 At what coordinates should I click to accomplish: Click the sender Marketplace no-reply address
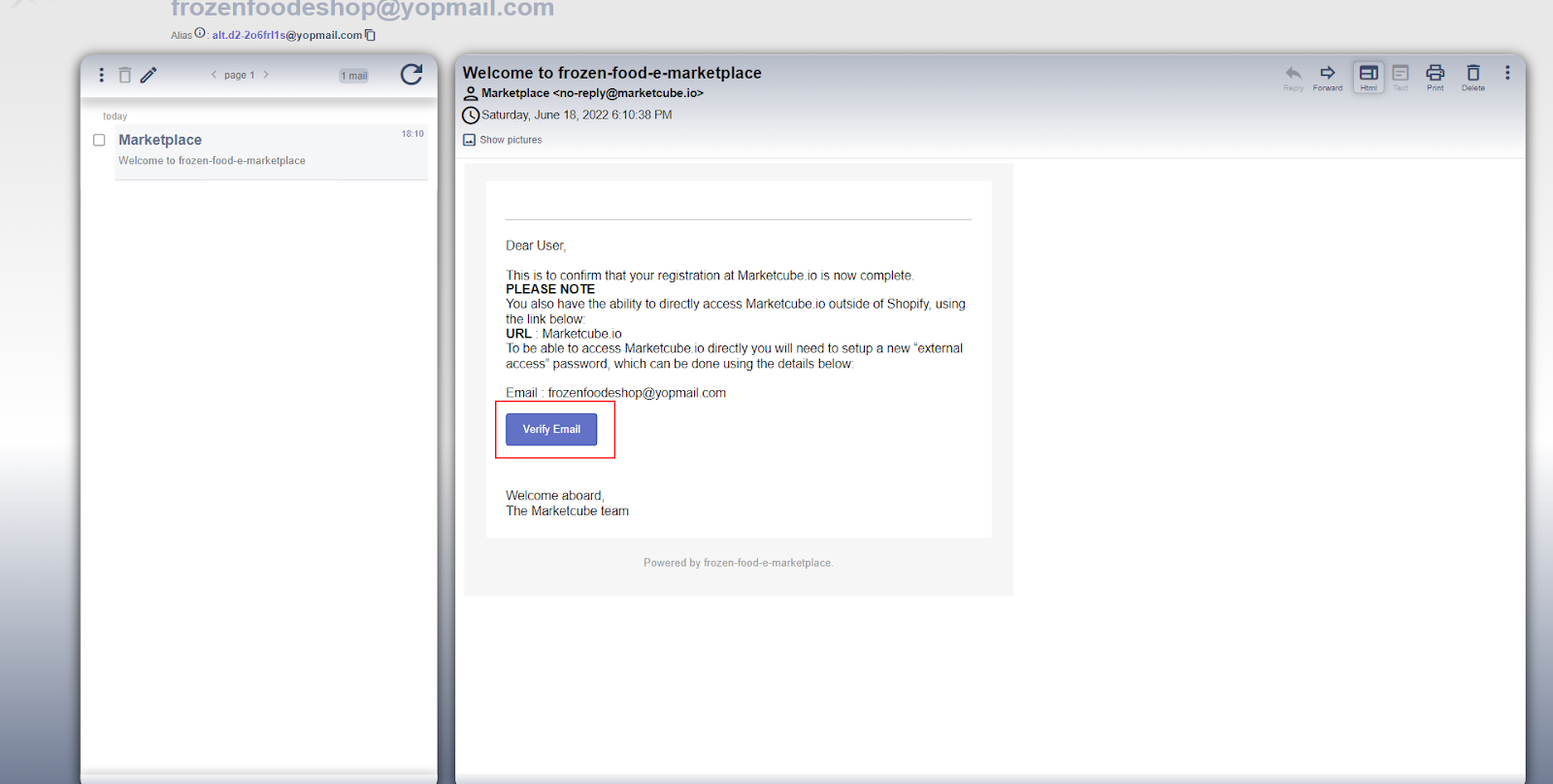pos(592,93)
